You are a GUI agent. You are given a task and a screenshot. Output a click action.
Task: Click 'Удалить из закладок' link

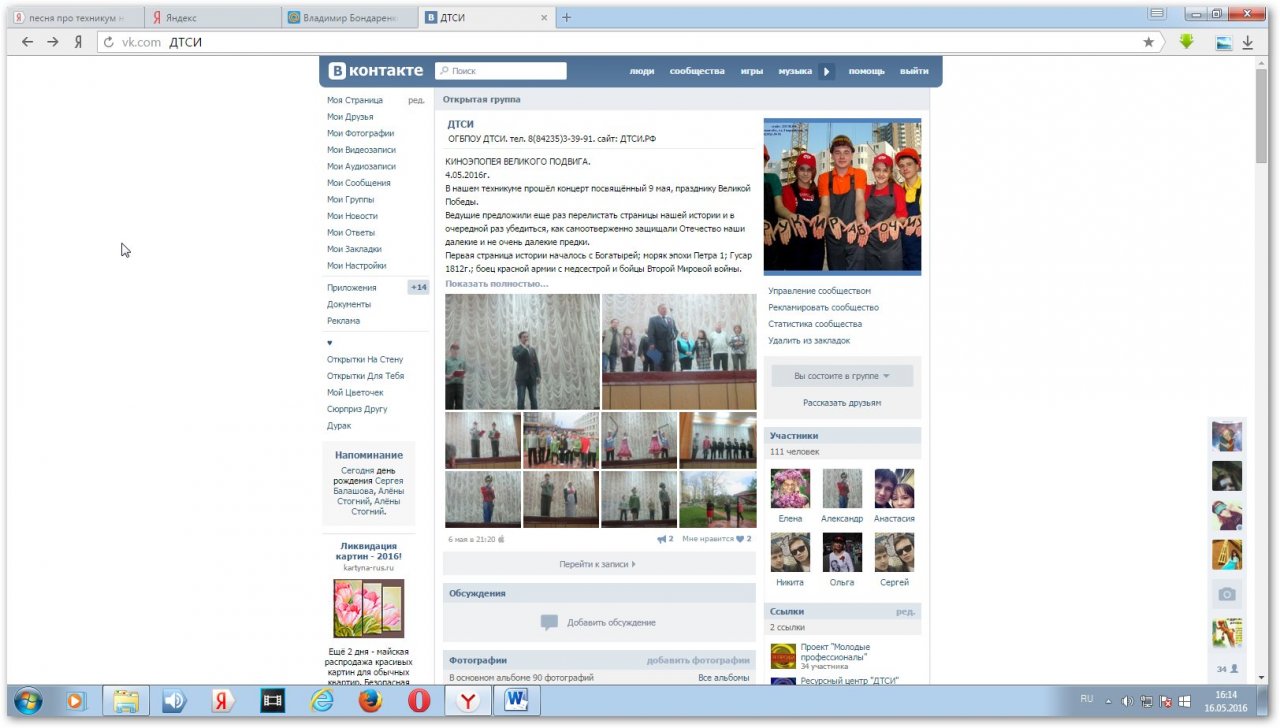click(x=809, y=340)
